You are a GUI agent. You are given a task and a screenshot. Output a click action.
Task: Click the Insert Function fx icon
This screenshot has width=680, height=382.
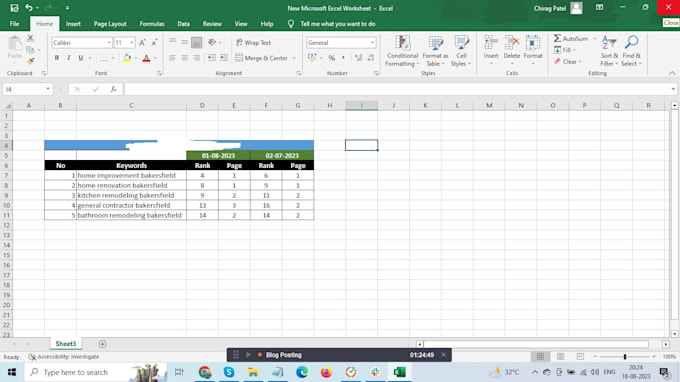click(113, 89)
